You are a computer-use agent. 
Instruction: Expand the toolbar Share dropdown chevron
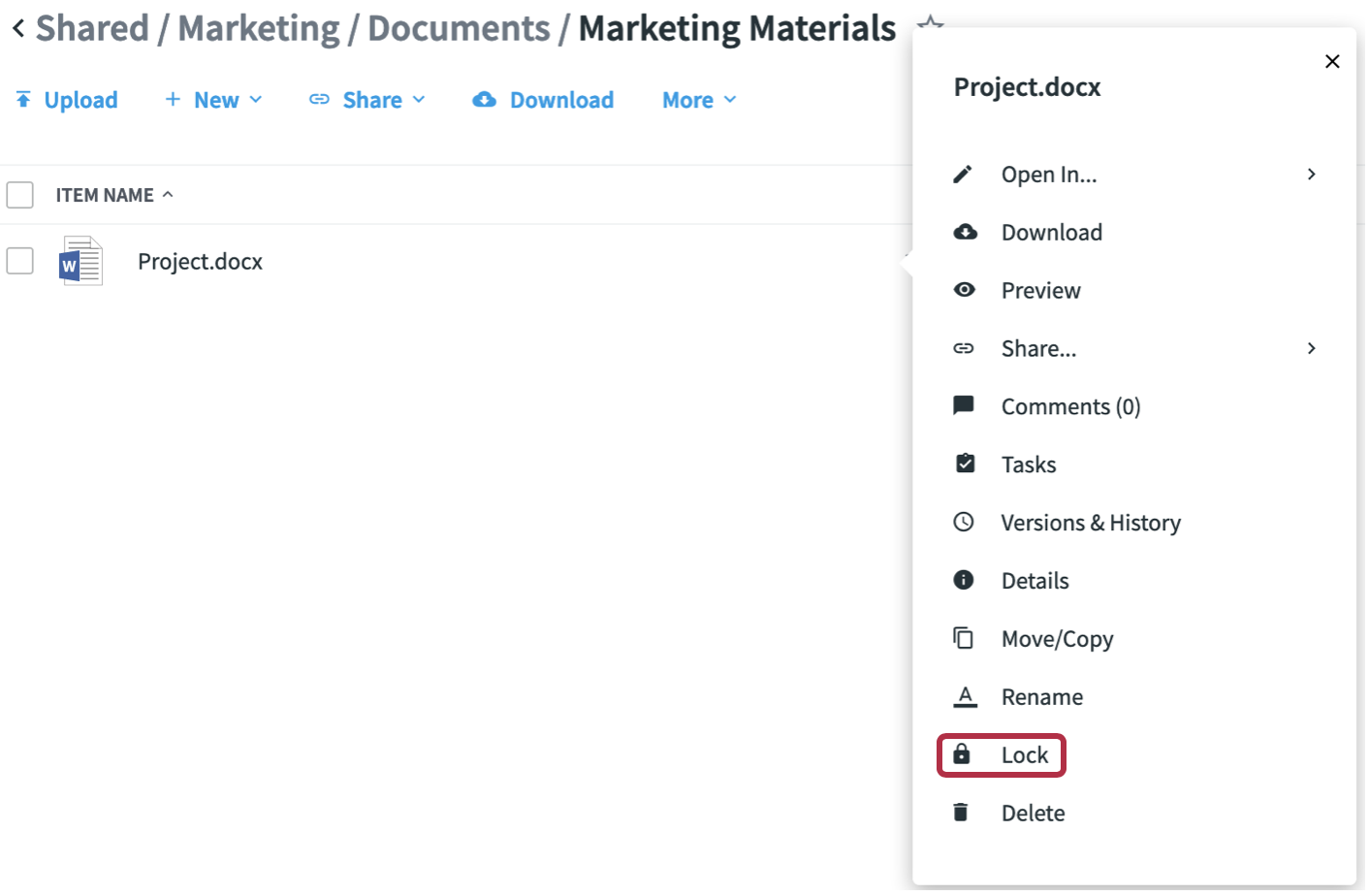coord(420,100)
